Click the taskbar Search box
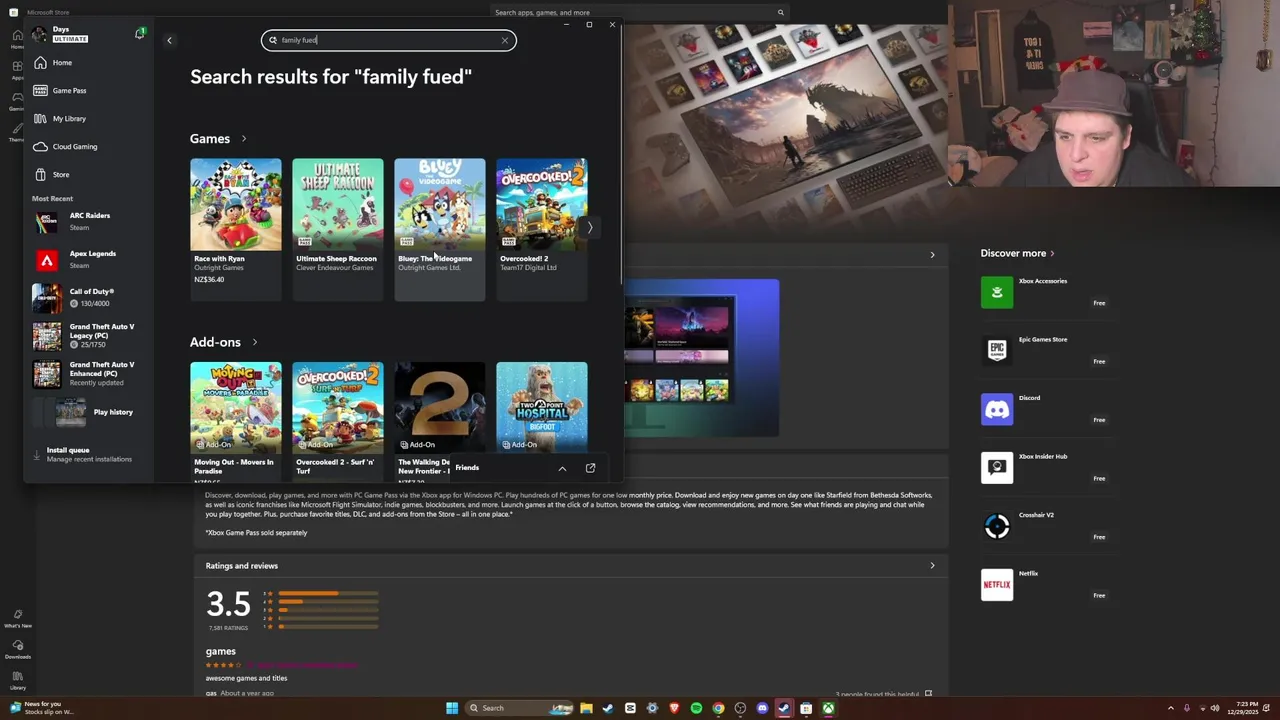This screenshot has width=1280, height=720. (x=520, y=708)
